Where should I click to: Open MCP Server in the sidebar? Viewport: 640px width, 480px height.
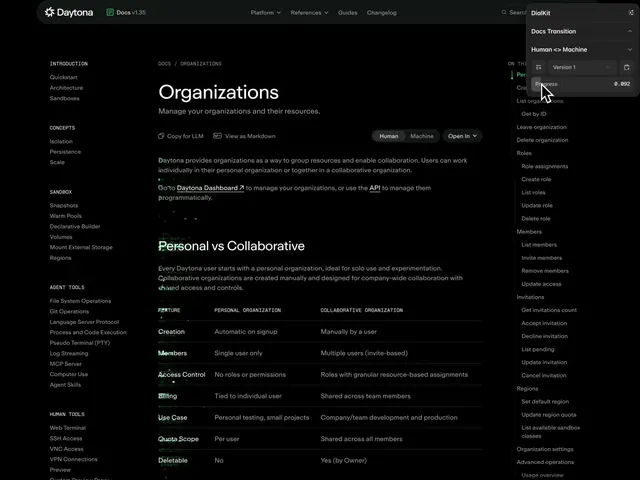coord(66,364)
